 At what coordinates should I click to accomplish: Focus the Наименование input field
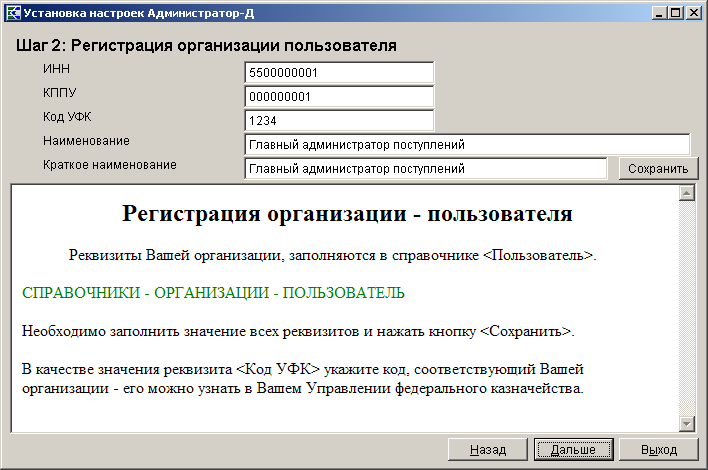coord(467,144)
